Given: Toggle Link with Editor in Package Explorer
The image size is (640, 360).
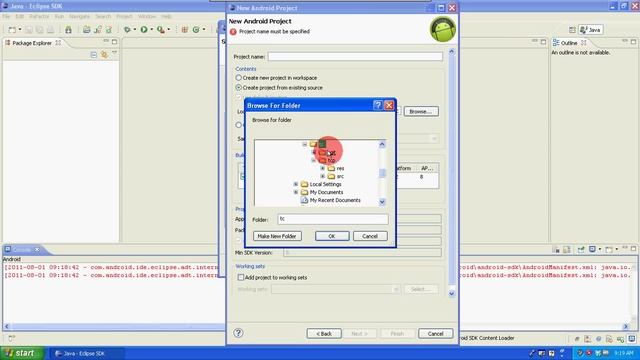Looking at the screenshot, I should click(x=104, y=55).
